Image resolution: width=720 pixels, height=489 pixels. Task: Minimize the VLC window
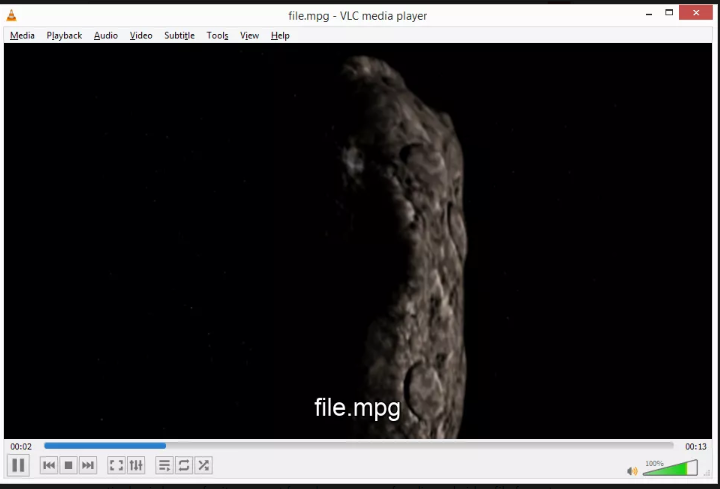tap(649, 14)
